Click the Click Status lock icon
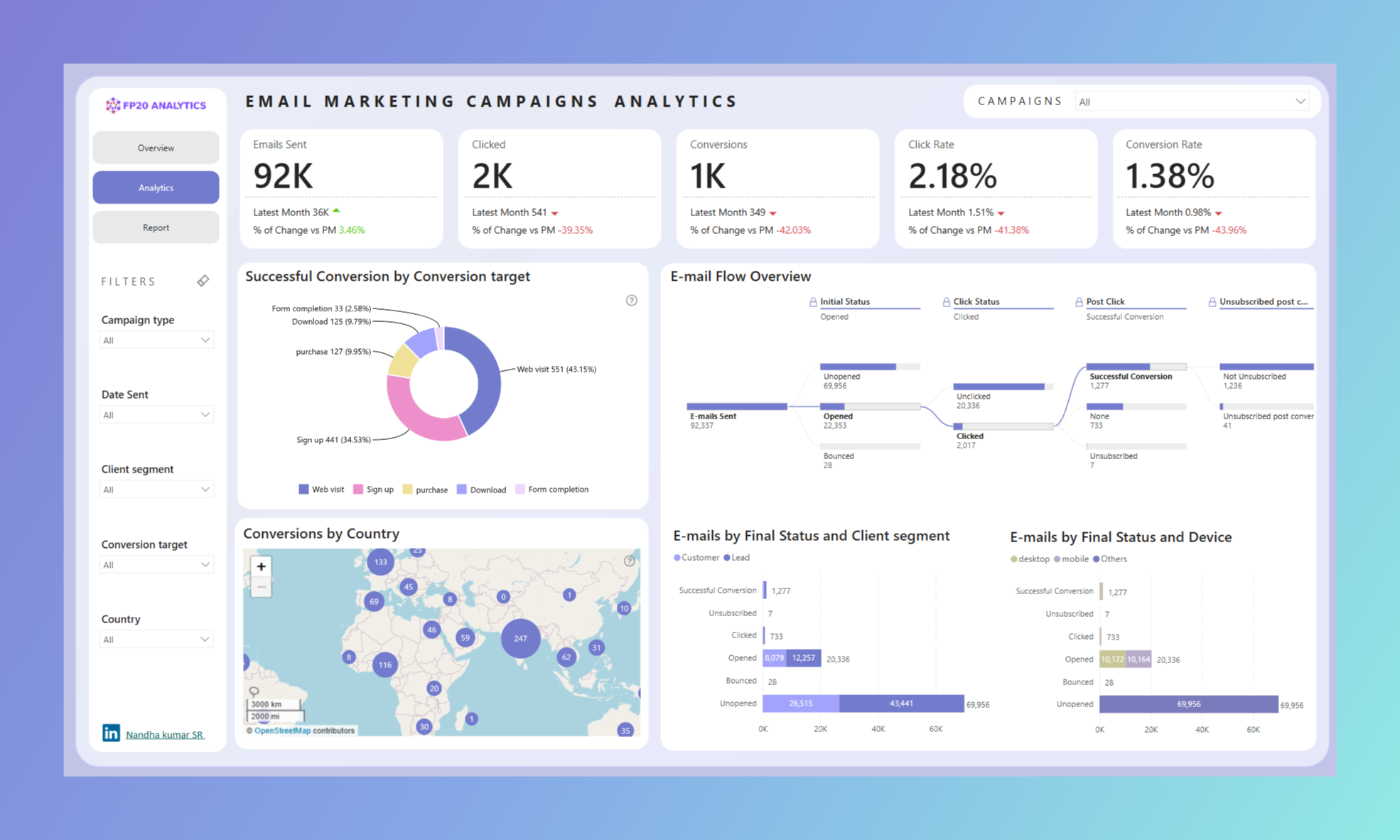The width and height of the screenshot is (1400, 840). (946, 302)
